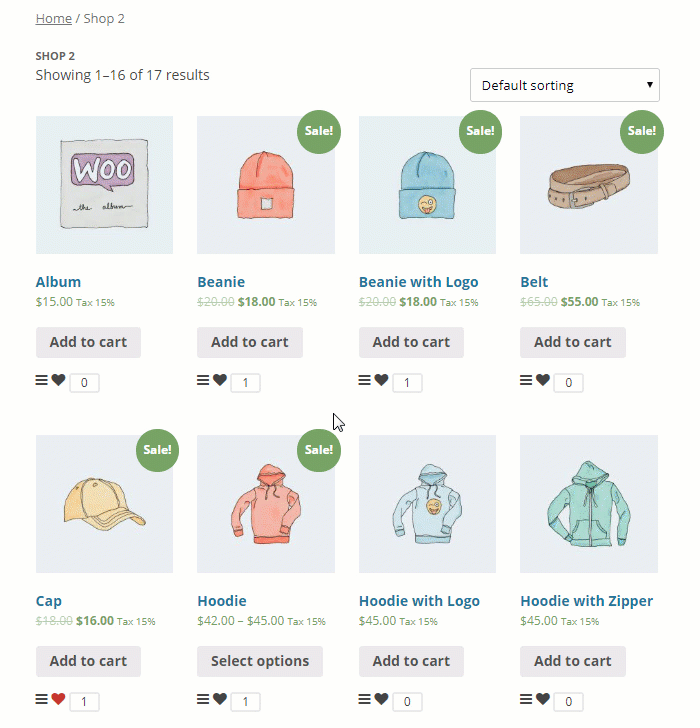This screenshot has height=728, width=700.
Task: Click the list icon under Belt
Action: (x=526, y=380)
